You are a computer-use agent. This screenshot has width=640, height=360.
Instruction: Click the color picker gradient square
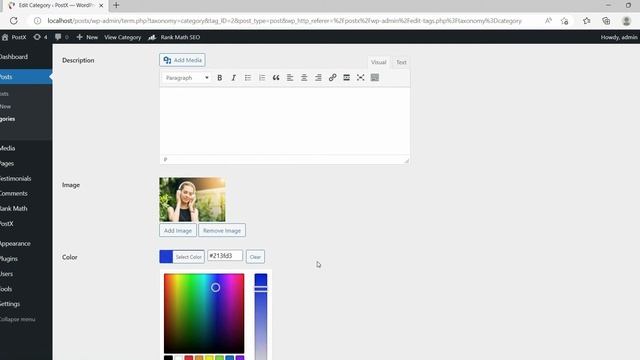(x=204, y=313)
